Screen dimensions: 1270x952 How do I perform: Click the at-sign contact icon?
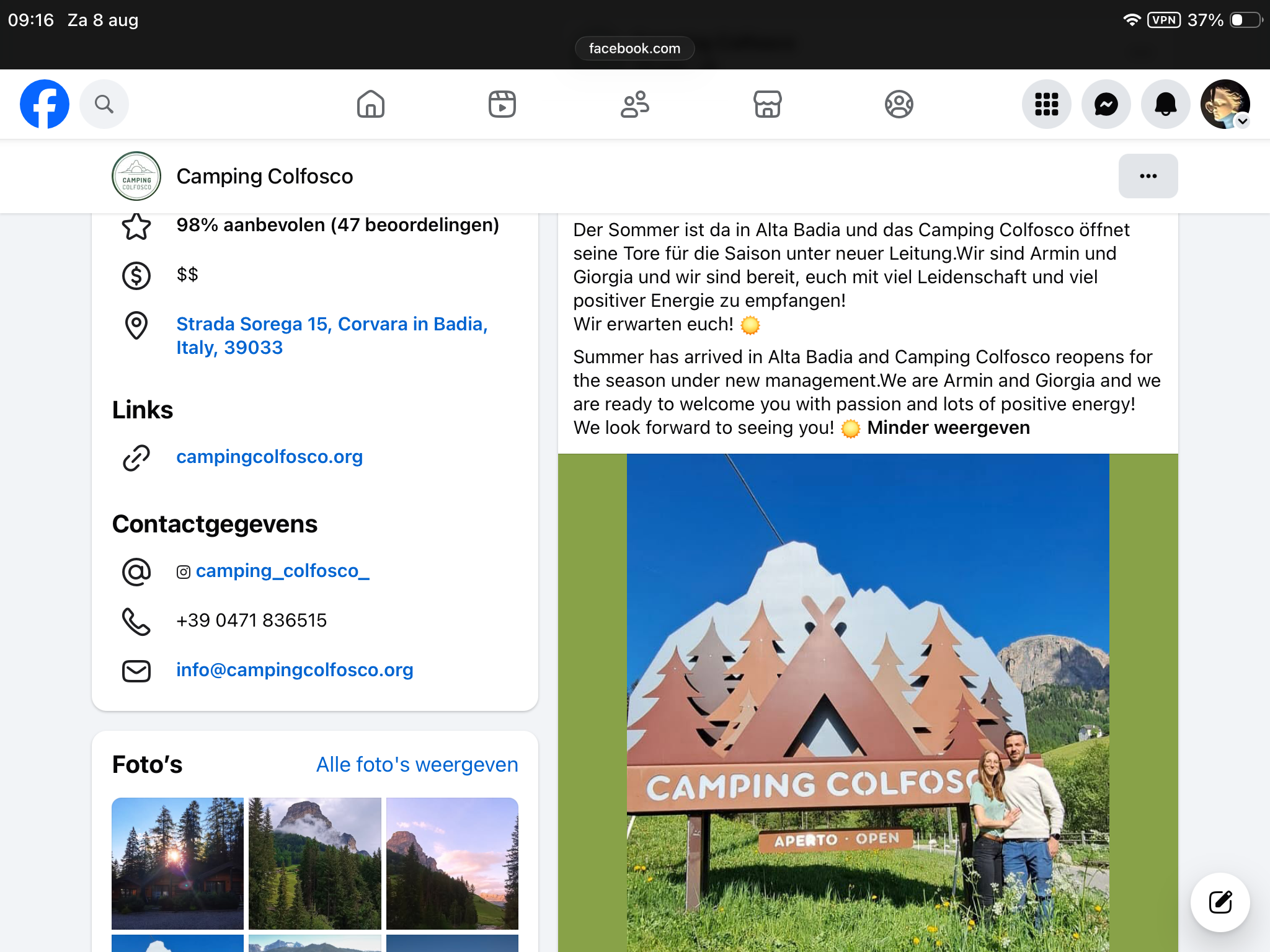(136, 571)
